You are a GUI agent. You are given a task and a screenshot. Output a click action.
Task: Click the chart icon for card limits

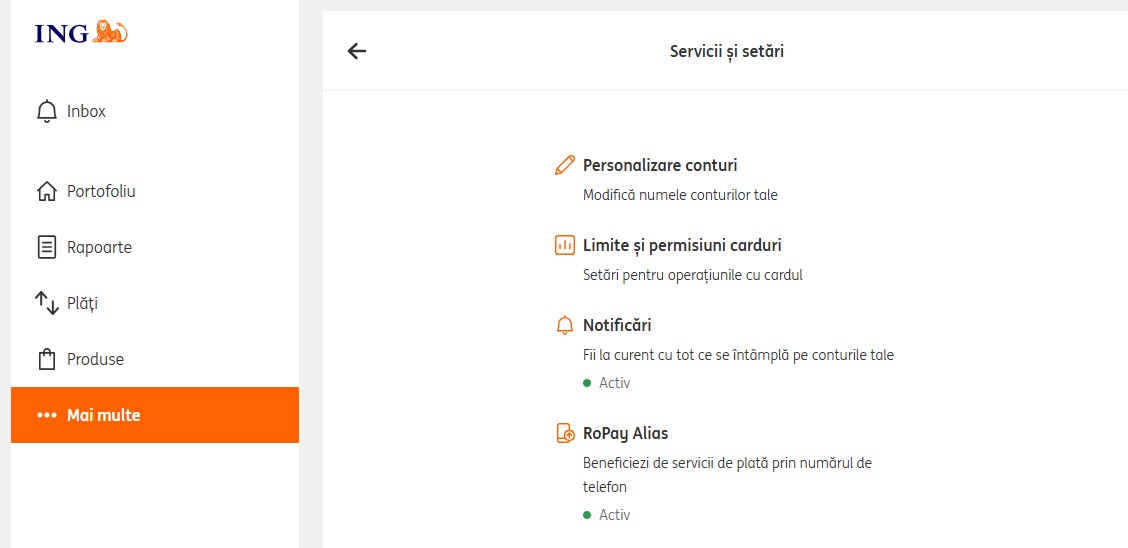[565, 245]
